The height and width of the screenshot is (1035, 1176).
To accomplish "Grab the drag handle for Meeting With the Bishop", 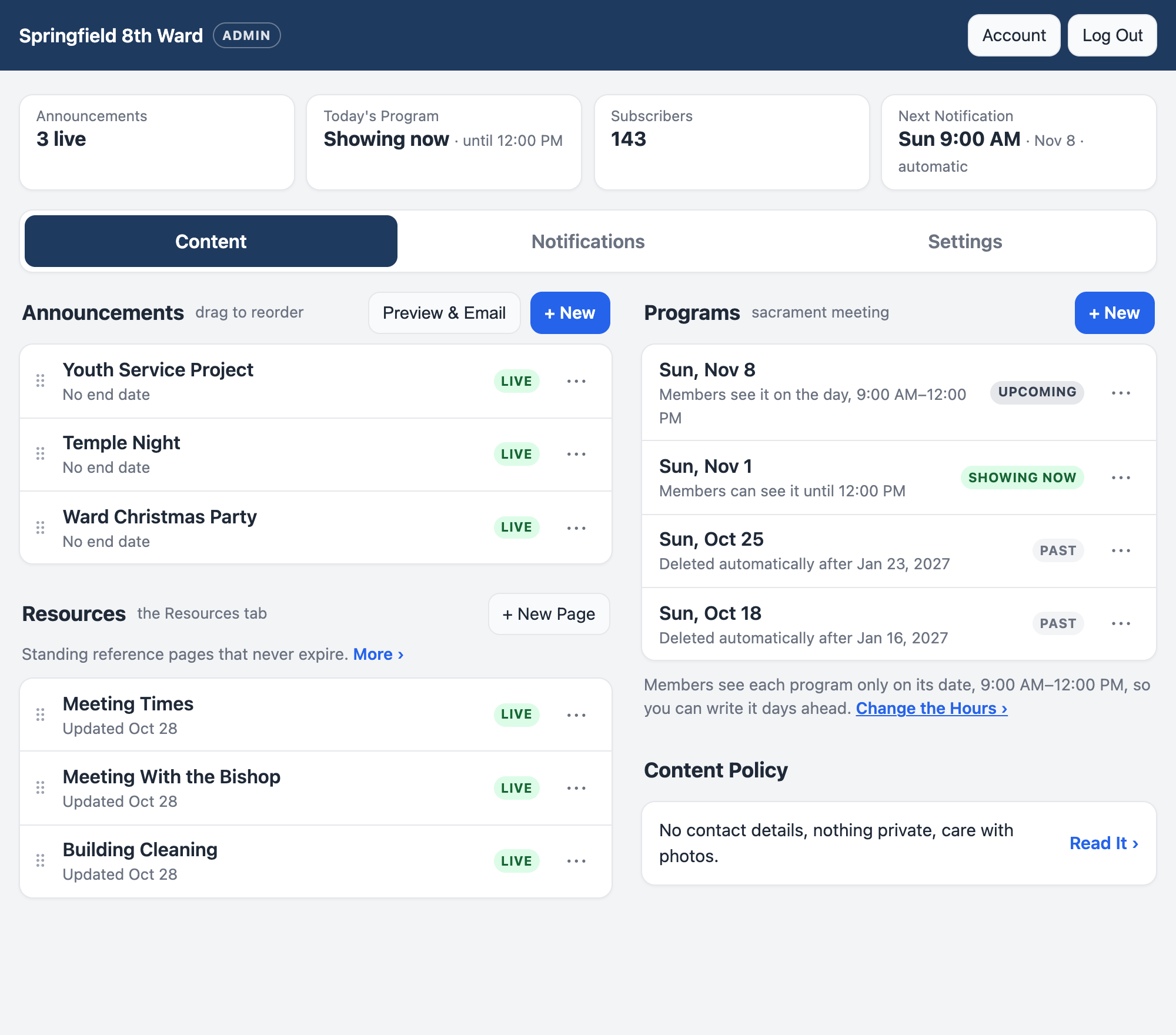I will coord(41,788).
